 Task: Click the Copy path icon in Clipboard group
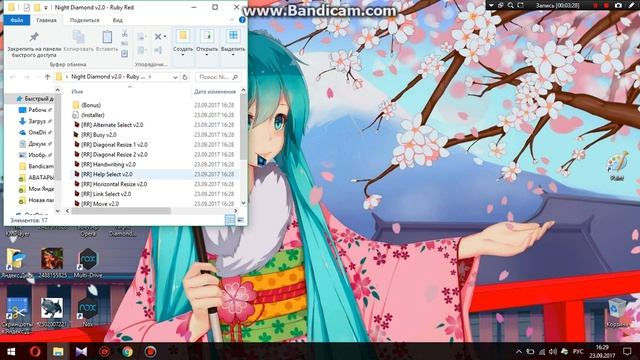point(124,43)
